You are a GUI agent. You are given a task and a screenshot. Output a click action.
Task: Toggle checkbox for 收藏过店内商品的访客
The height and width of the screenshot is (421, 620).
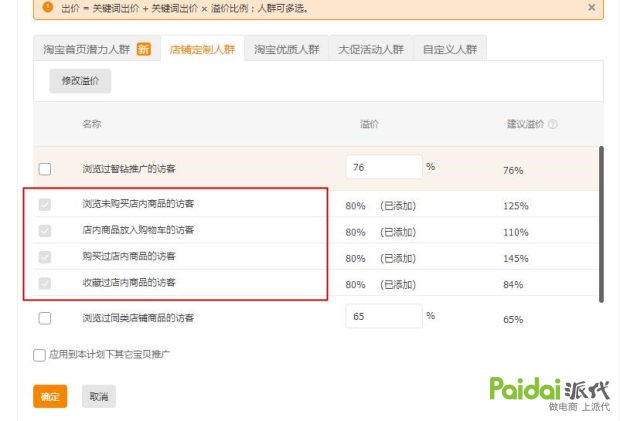point(45,283)
